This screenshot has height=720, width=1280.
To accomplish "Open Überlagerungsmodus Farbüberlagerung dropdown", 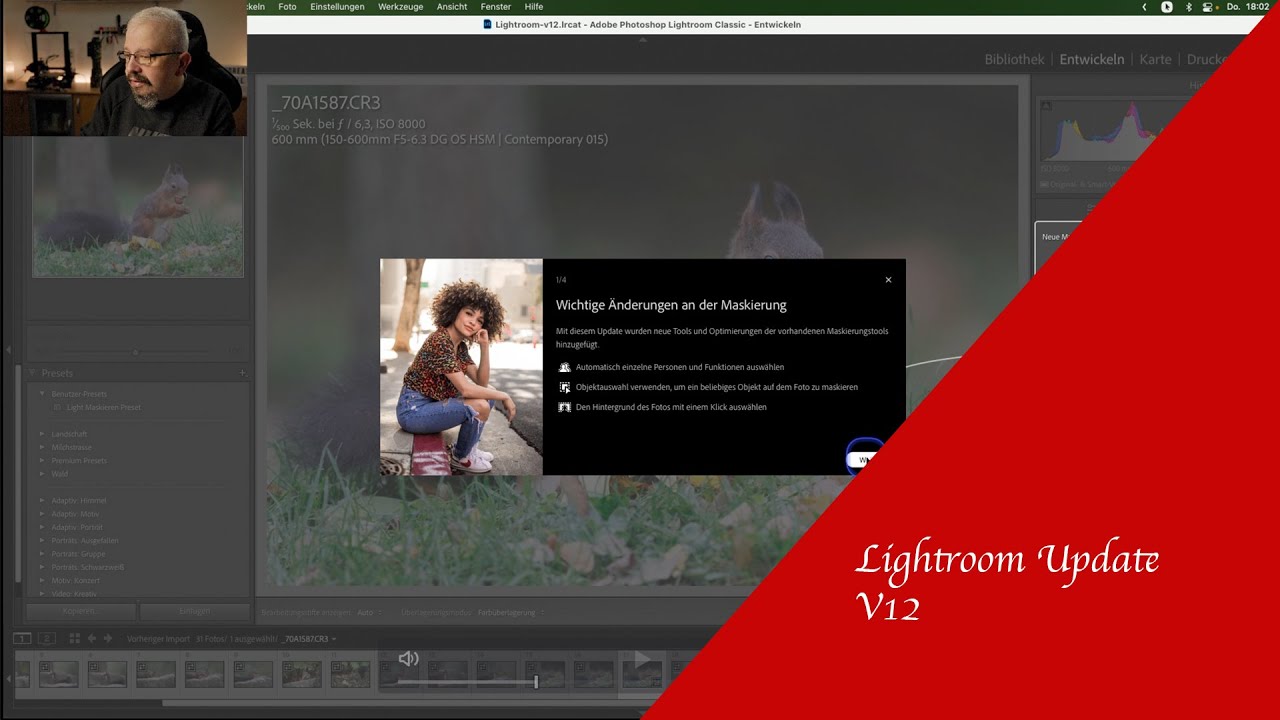I will [x=509, y=612].
